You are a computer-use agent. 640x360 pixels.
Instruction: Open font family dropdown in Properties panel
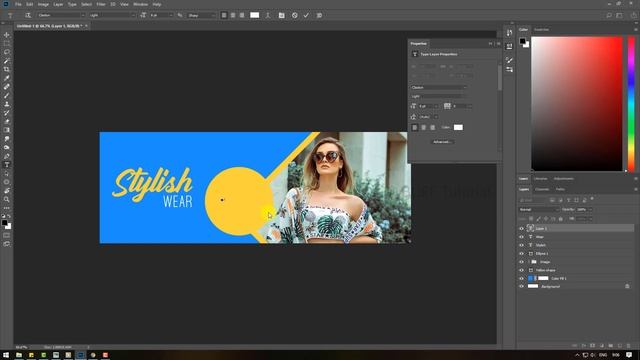tap(439, 87)
